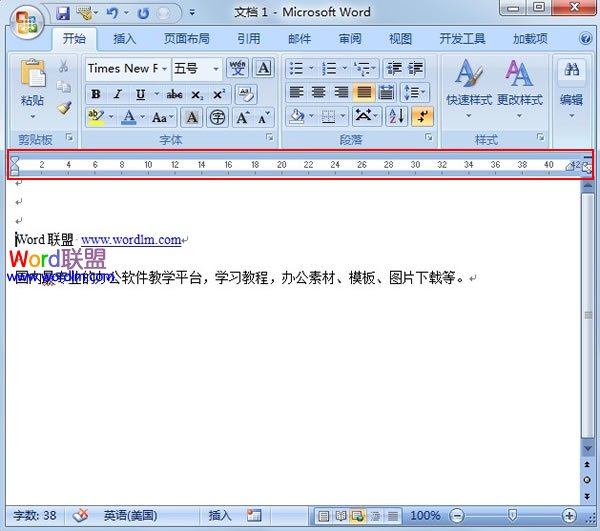600x531 pixels.
Task: Expand the borders dropdown arrow
Action: coord(343,116)
